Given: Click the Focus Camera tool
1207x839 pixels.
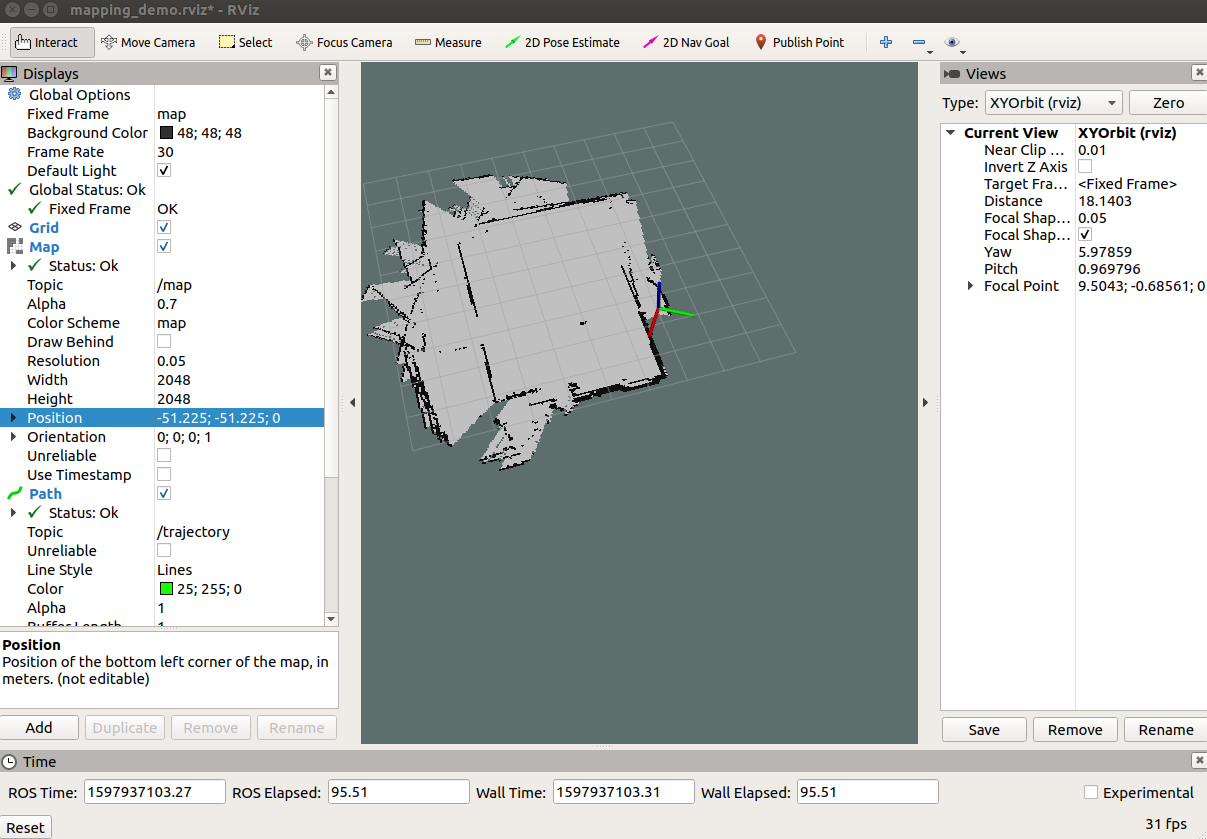Looking at the screenshot, I should point(344,42).
